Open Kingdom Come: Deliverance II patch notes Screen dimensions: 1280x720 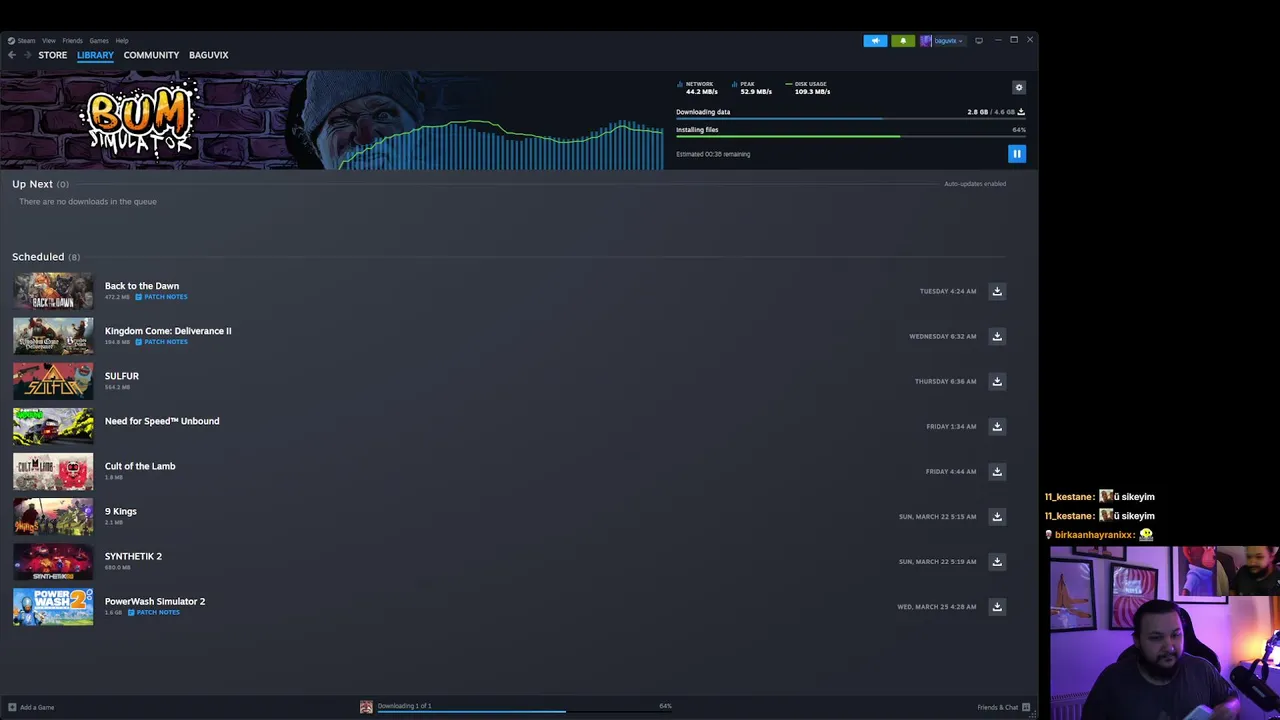[162, 342]
